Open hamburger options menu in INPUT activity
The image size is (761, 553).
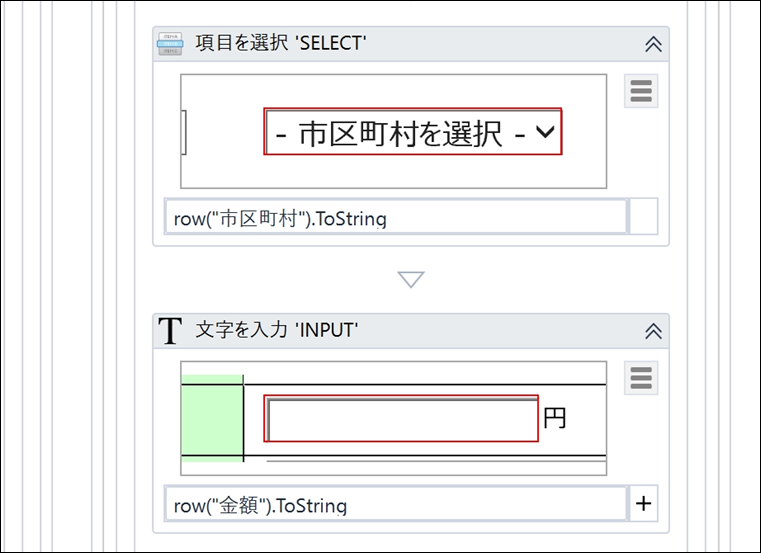(x=641, y=378)
